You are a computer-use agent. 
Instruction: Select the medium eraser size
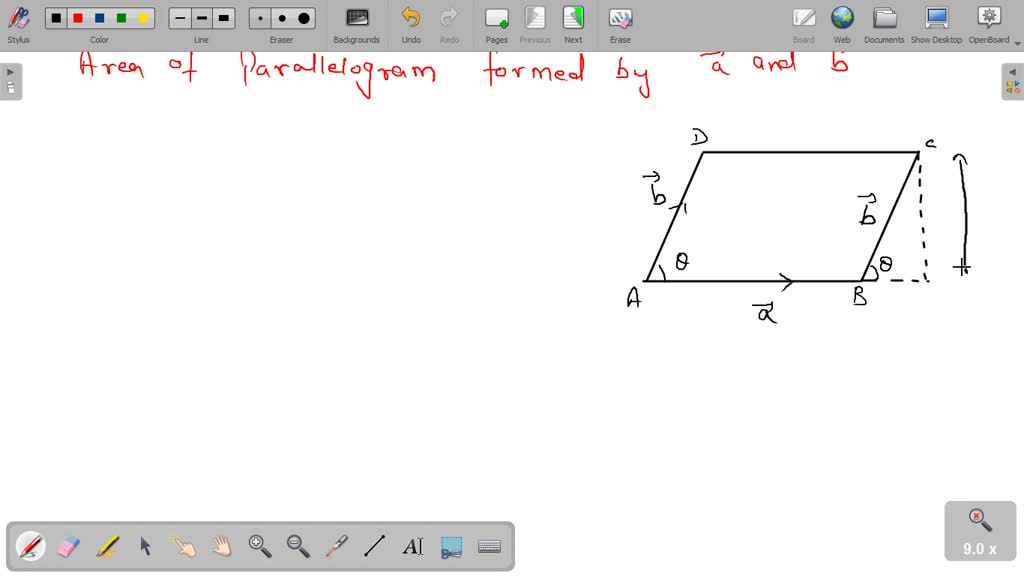[281, 17]
